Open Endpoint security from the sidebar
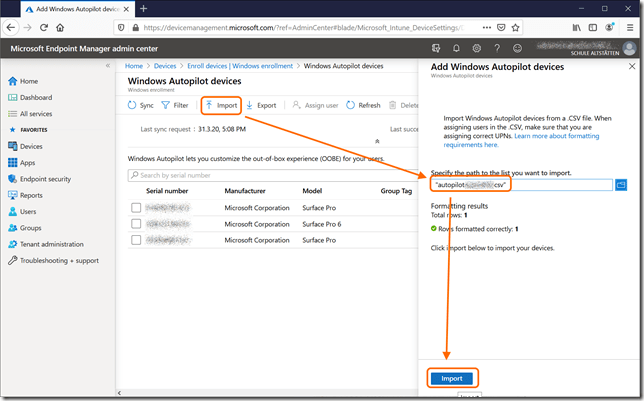 pos(45,179)
